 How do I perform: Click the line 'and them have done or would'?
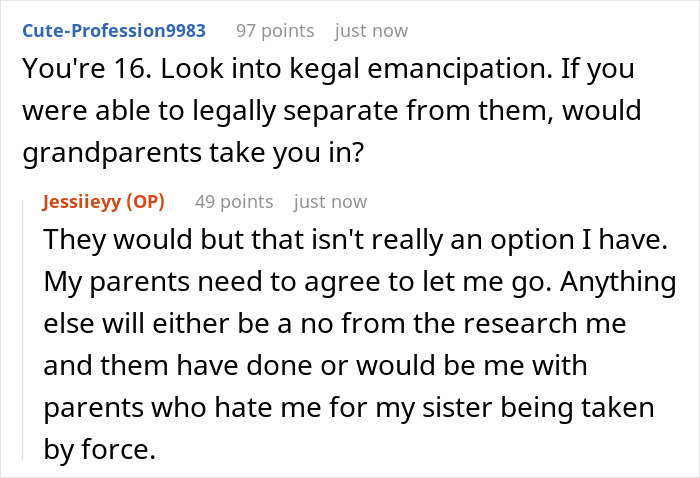(x=315, y=366)
